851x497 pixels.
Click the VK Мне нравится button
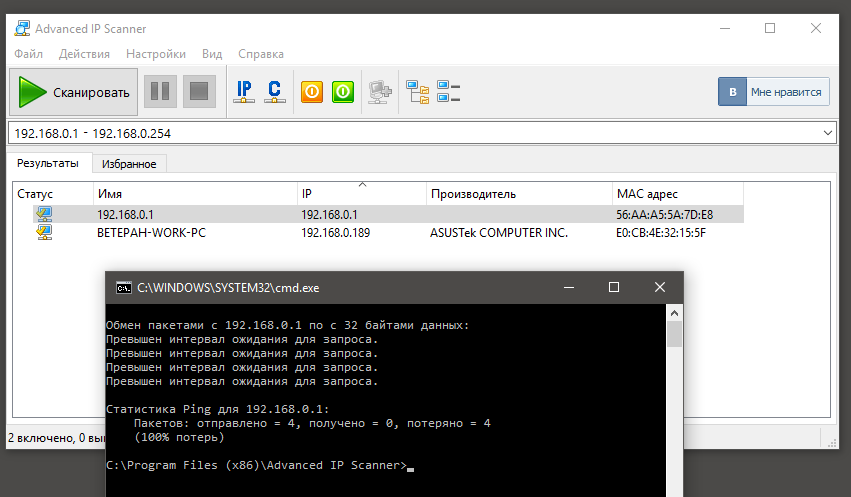click(x=774, y=92)
